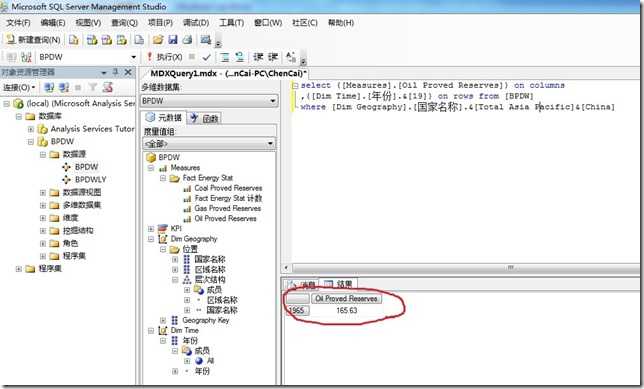This screenshot has height=389, width=644.
Task: Open the 编辑(E) menu
Action: point(53,23)
